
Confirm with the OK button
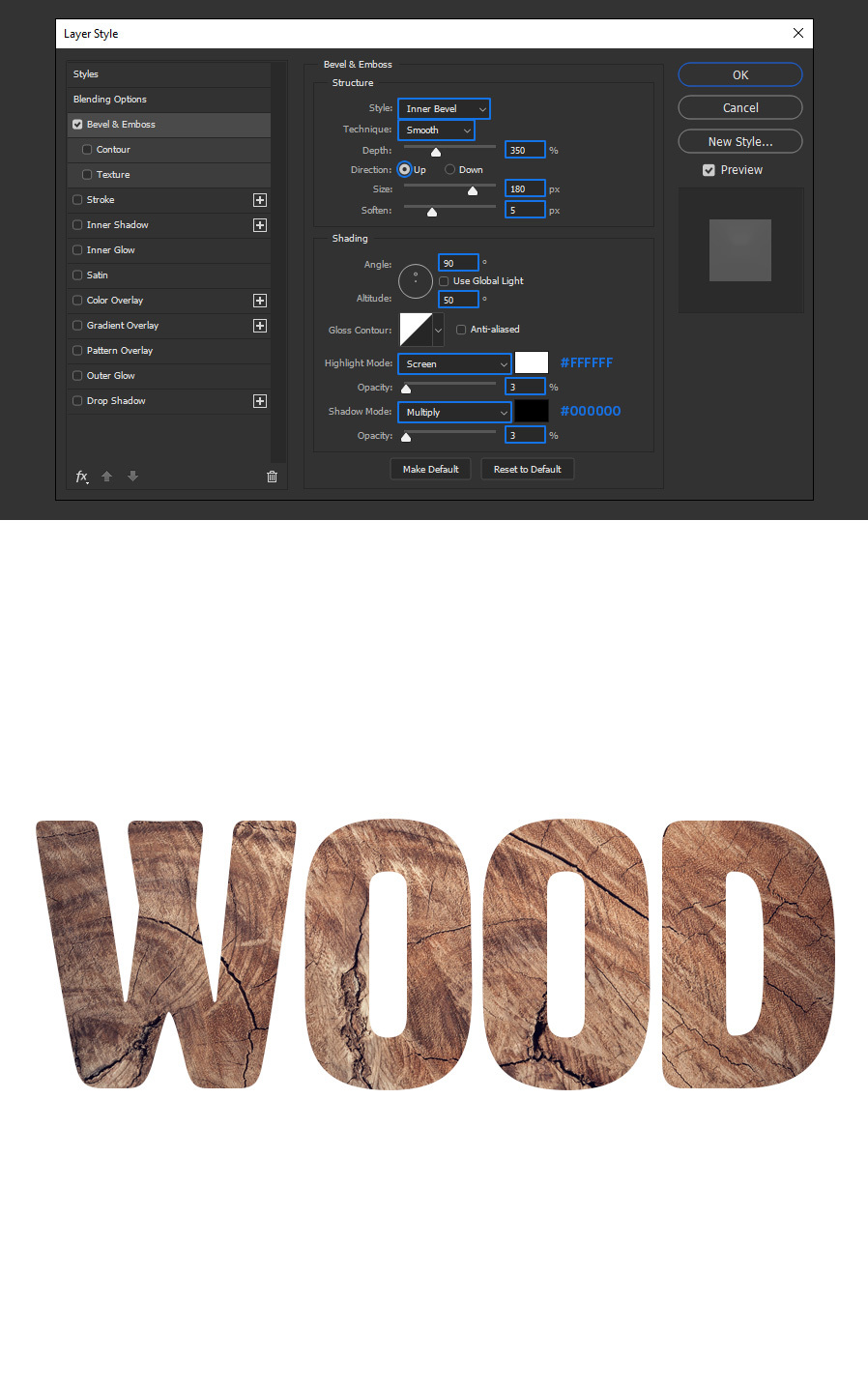pyautogui.click(x=740, y=74)
